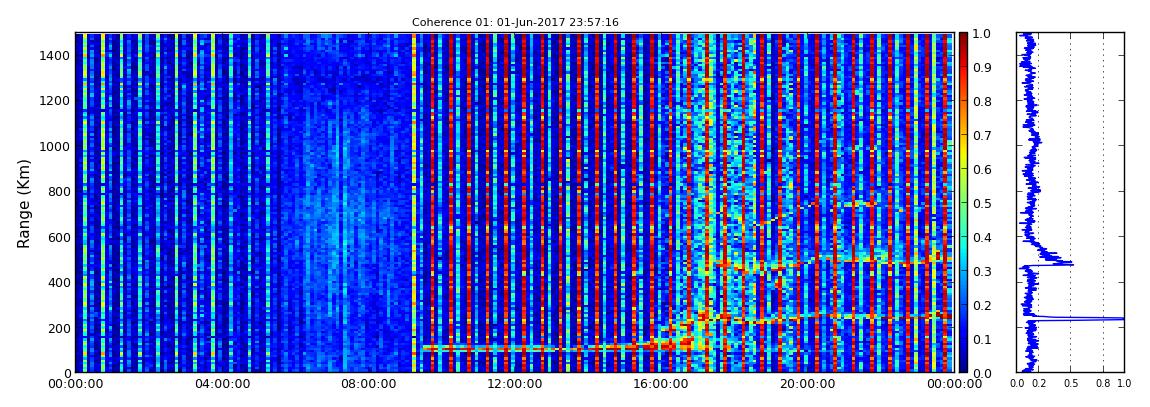Select the 0.4 label on the colorbar

(x=982, y=238)
